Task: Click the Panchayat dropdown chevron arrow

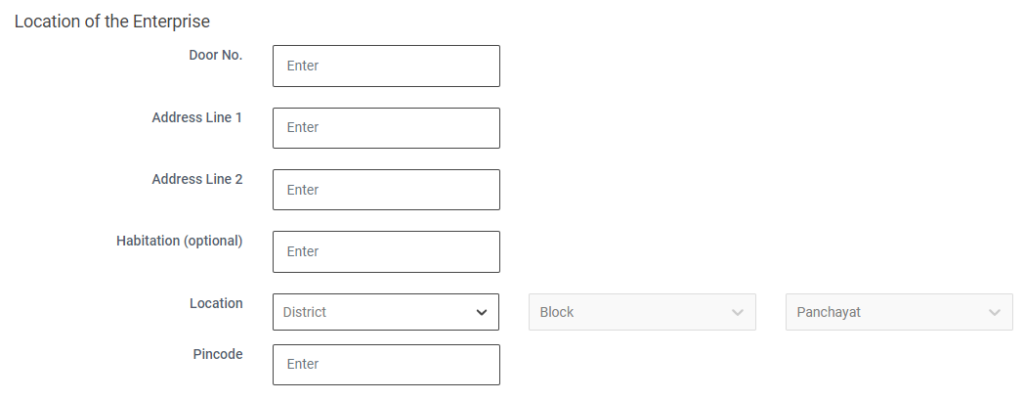Action: click(x=994, y=313)
